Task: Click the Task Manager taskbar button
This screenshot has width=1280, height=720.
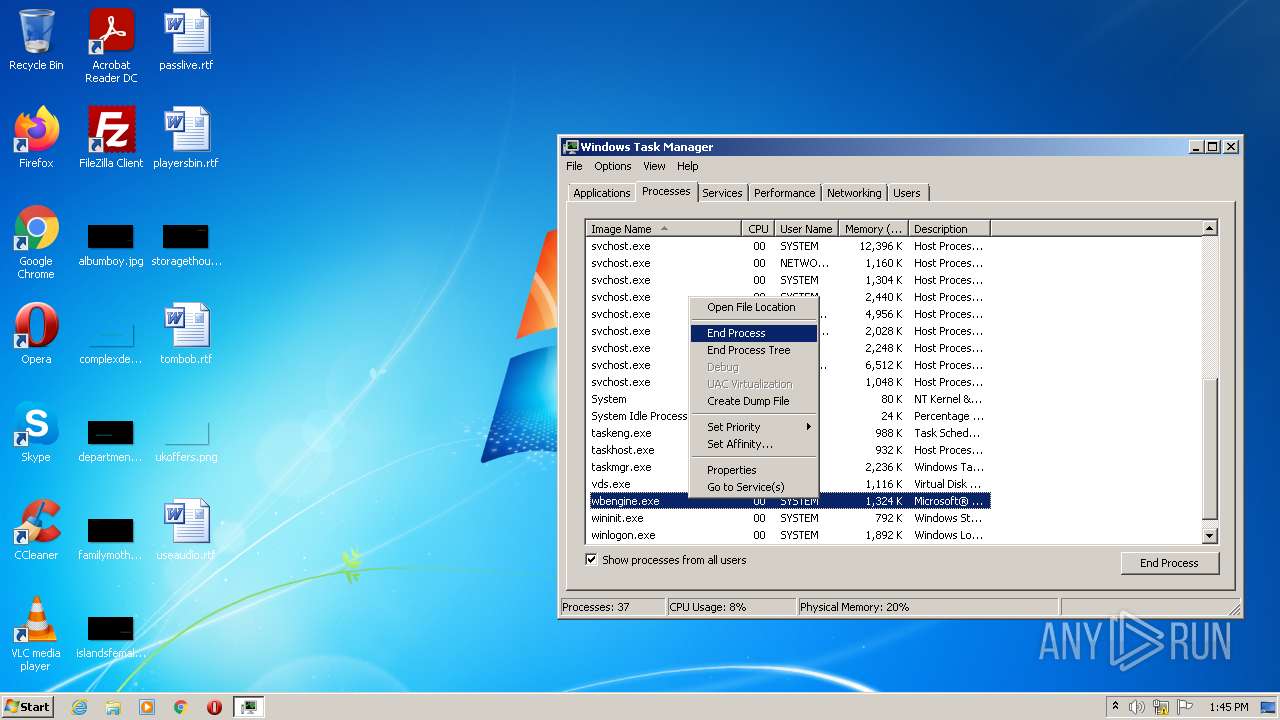Action: click(x=248, y=707)
